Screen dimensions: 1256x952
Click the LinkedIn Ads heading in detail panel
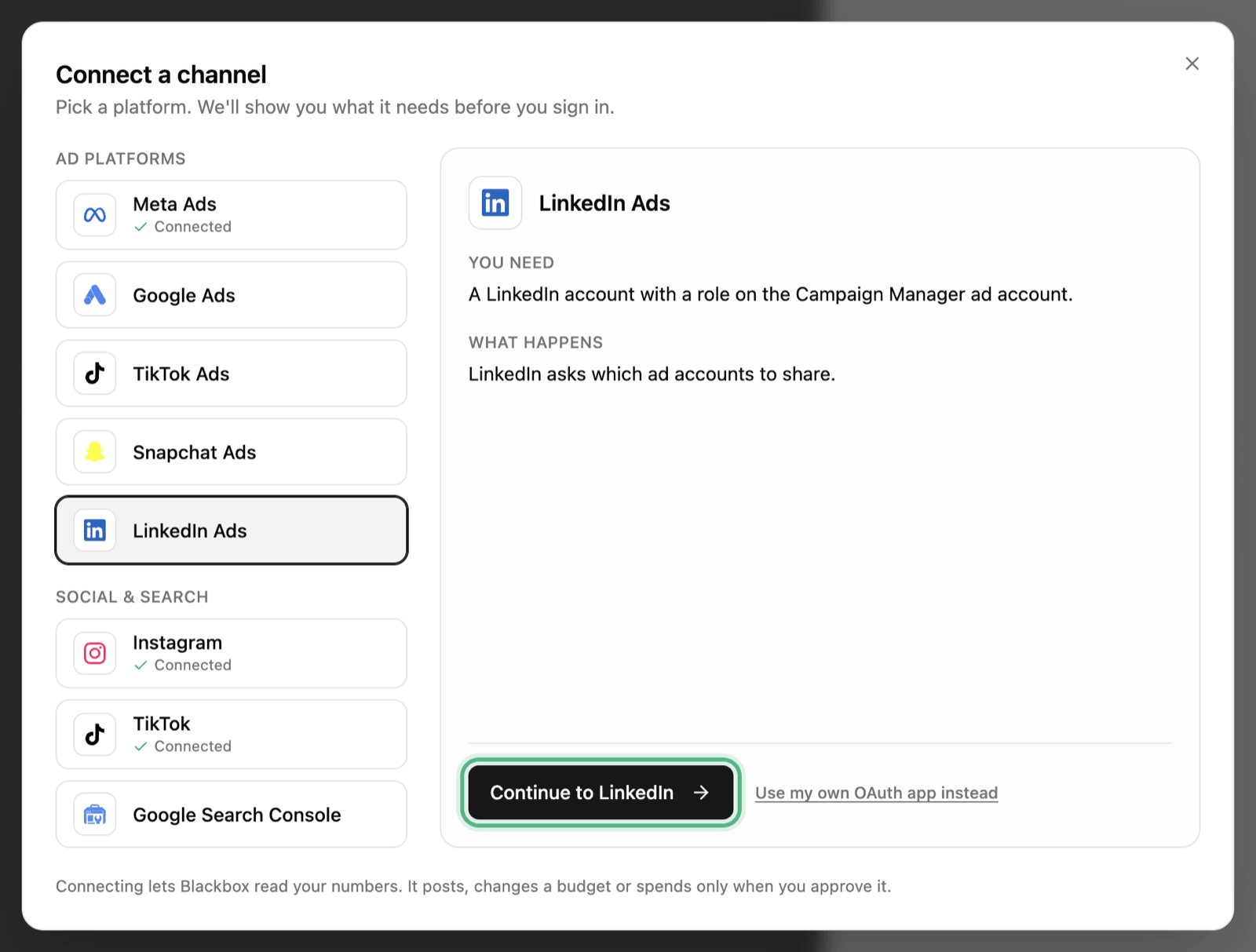(604, 203)
